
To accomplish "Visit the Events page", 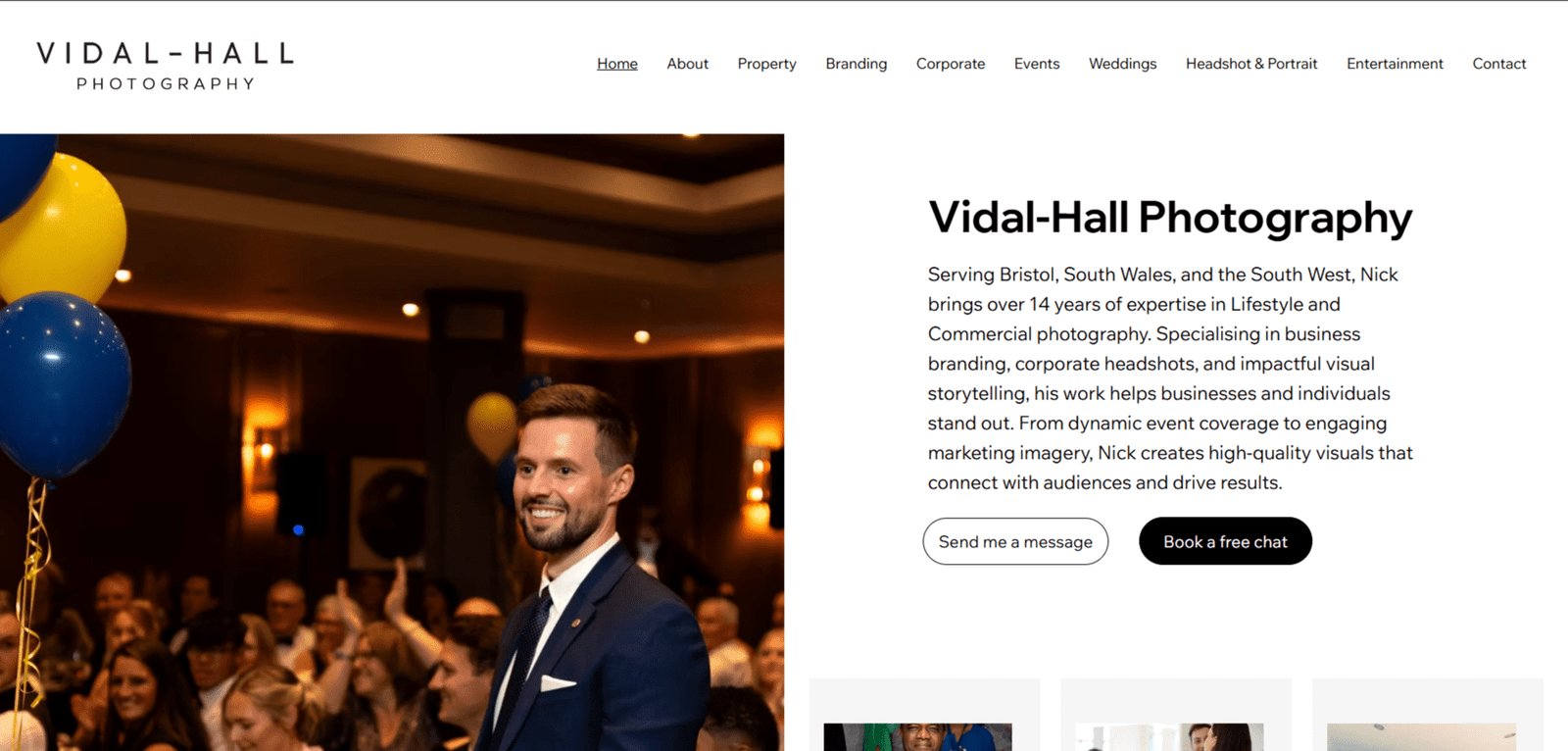I will [1037, 64].
